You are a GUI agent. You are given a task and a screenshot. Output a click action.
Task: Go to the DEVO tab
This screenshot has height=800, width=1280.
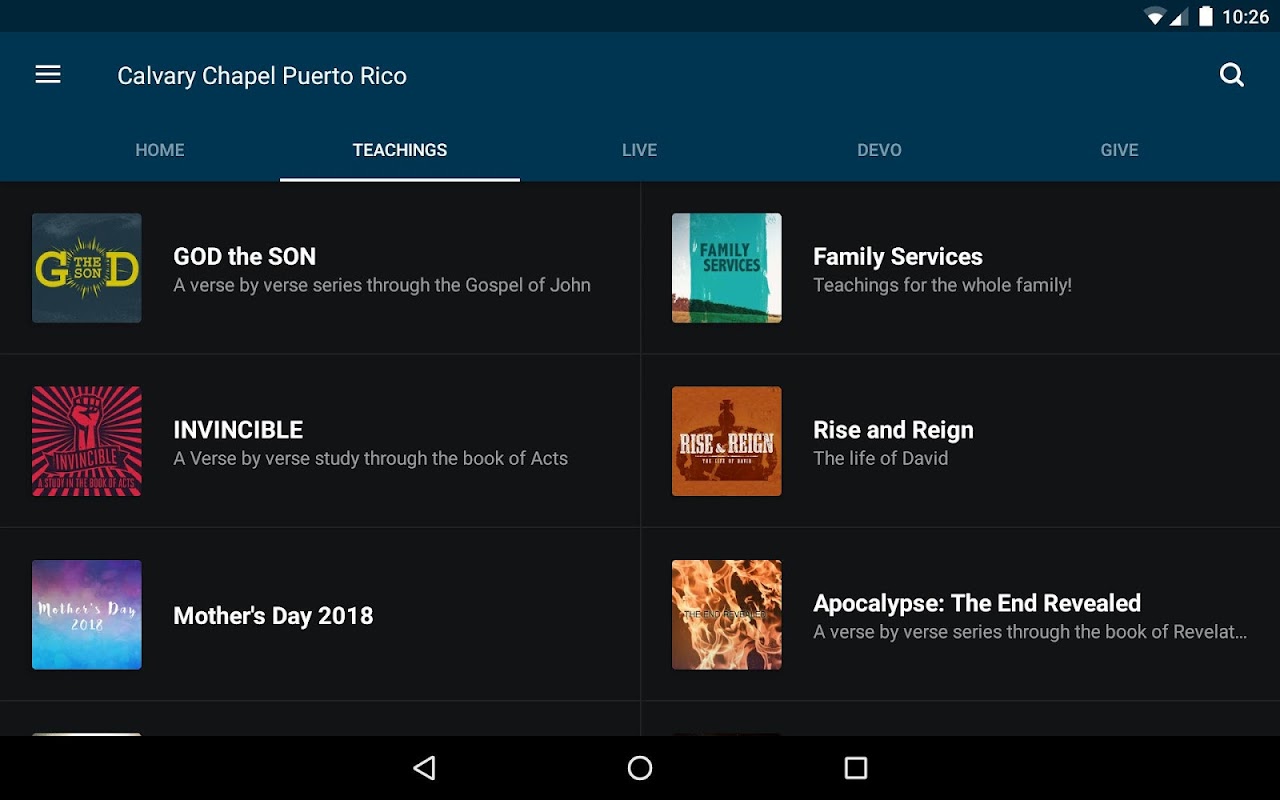[880, 150]
